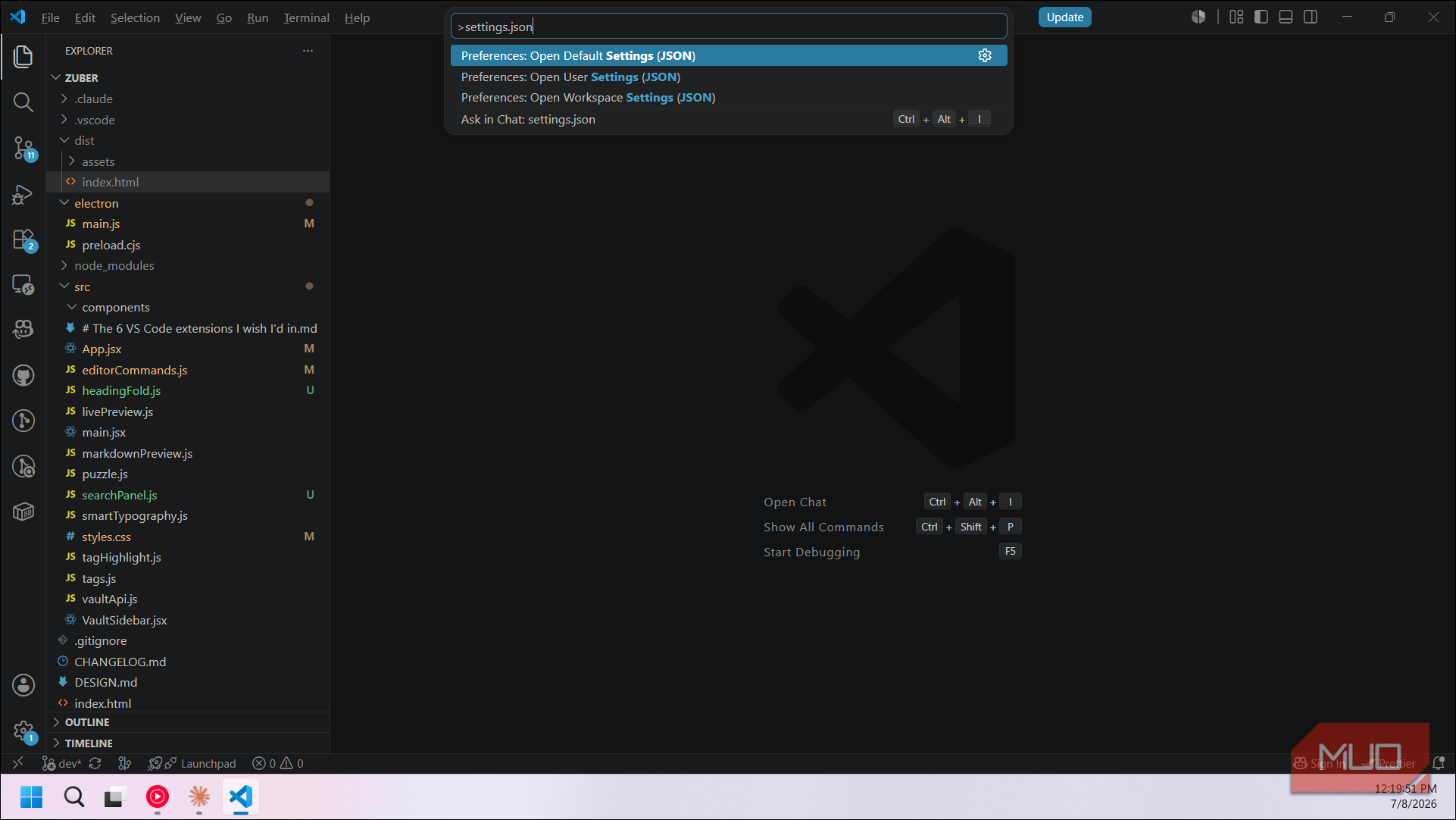Image resolution: width=1456 pixels, height=820 pixels.
Task: Open the Copilot icon in the title bar
Action: [1198, 17]
